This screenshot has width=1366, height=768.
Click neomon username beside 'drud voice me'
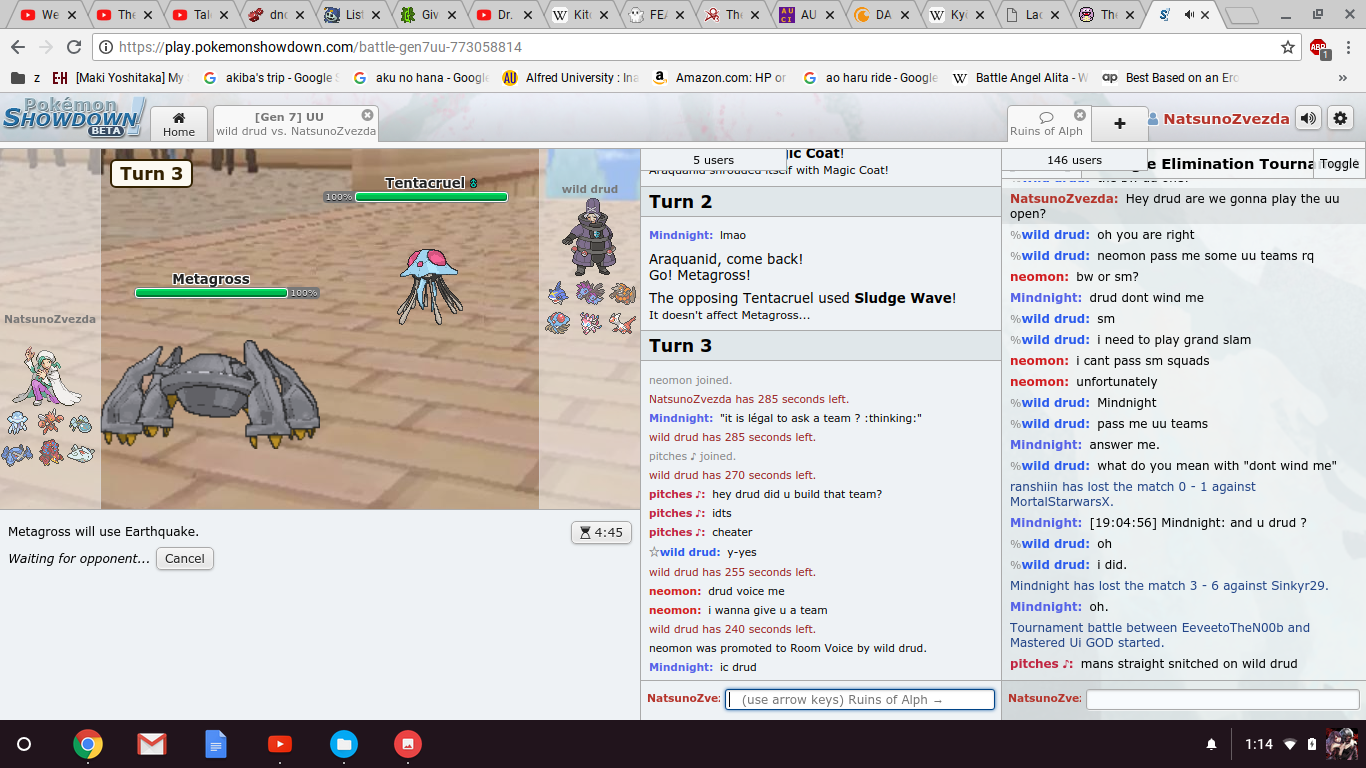tap(675, 591)
